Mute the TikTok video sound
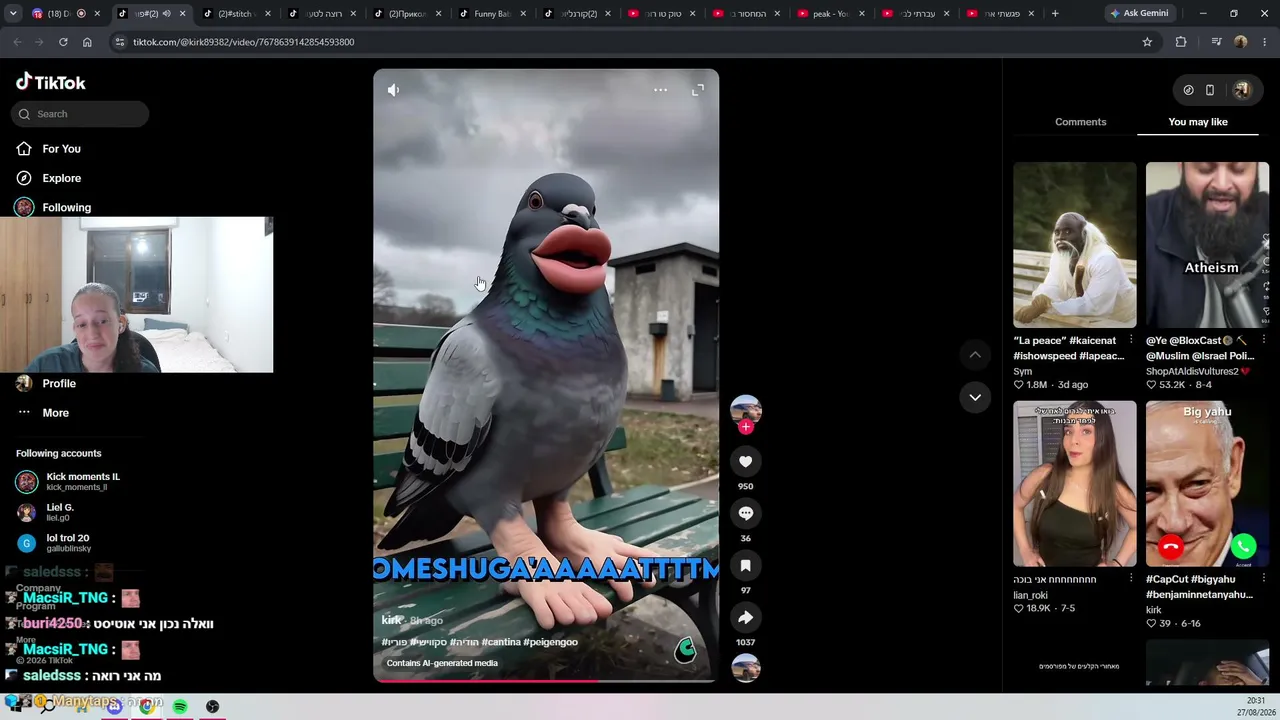This screenshot has width=1280, height=720. [393, 90]
